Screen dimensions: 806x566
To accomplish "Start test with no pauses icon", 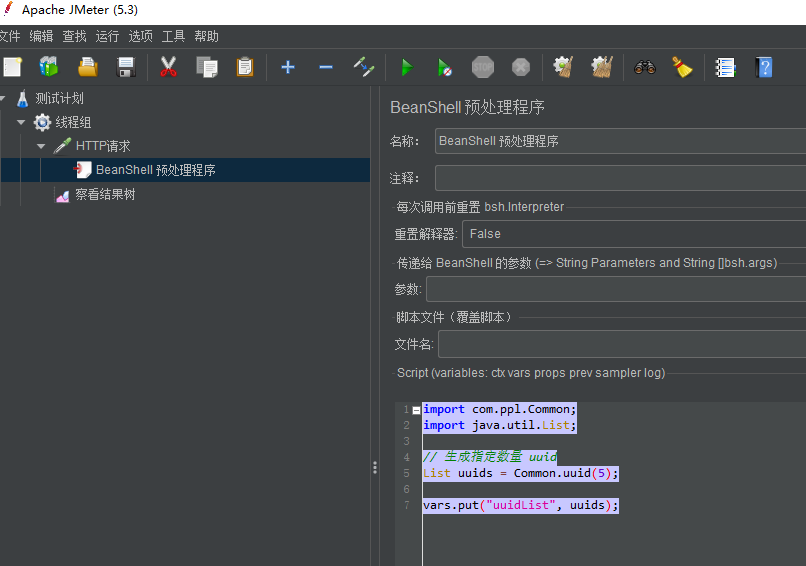I will [445, 67].
